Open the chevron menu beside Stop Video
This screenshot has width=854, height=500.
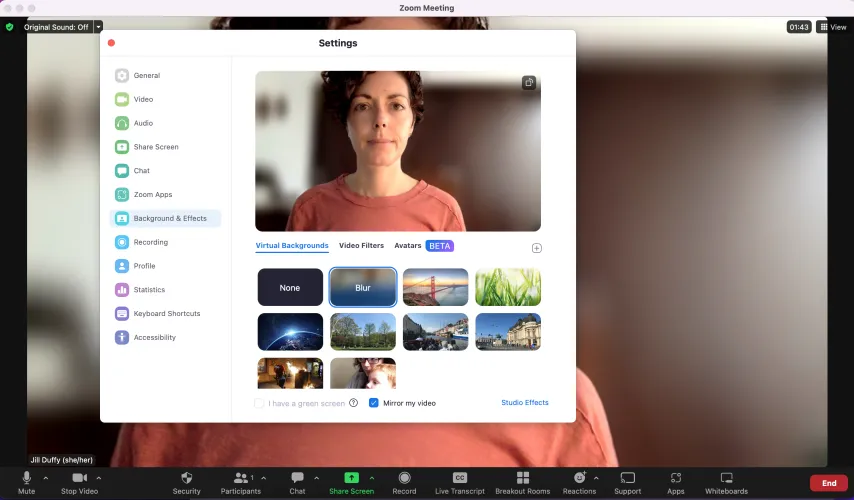click(x=99, y=478)
